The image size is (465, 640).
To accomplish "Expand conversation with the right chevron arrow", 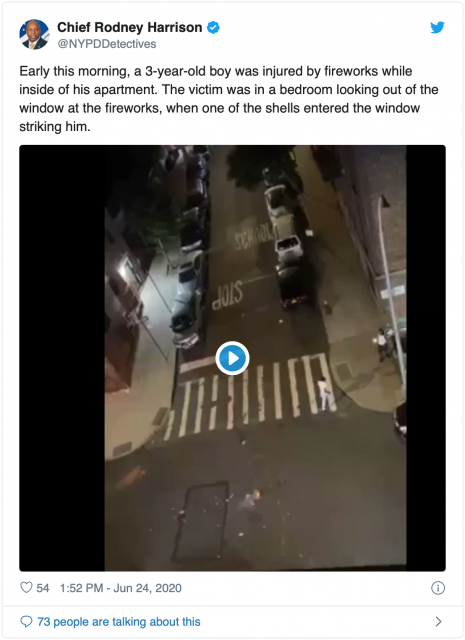I will [438, 622].
